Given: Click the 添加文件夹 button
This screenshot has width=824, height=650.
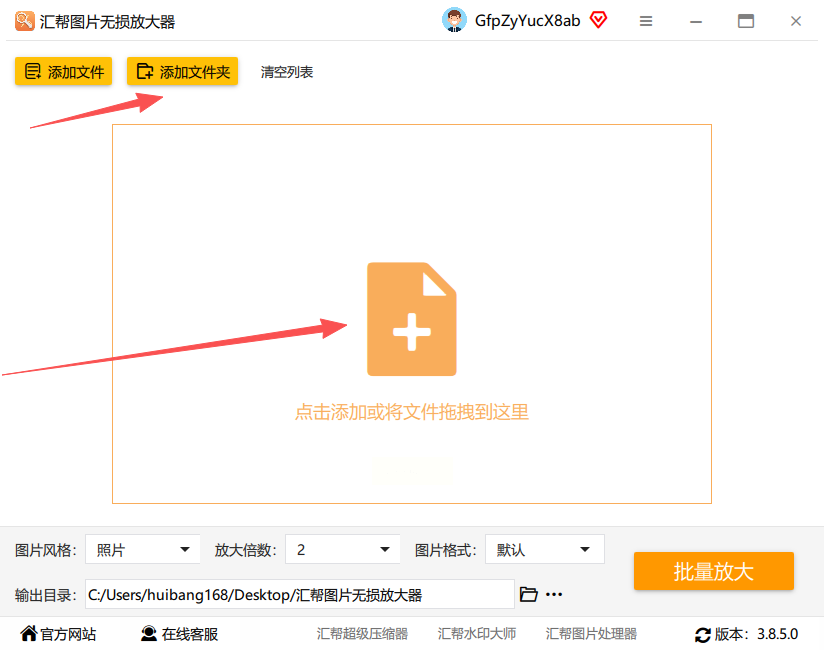Looking at the screenshot, I should tap(182, 71).
